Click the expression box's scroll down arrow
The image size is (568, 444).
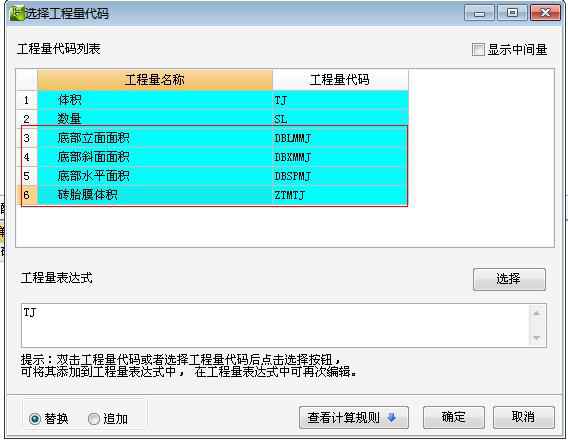click(x=537, y=338)
